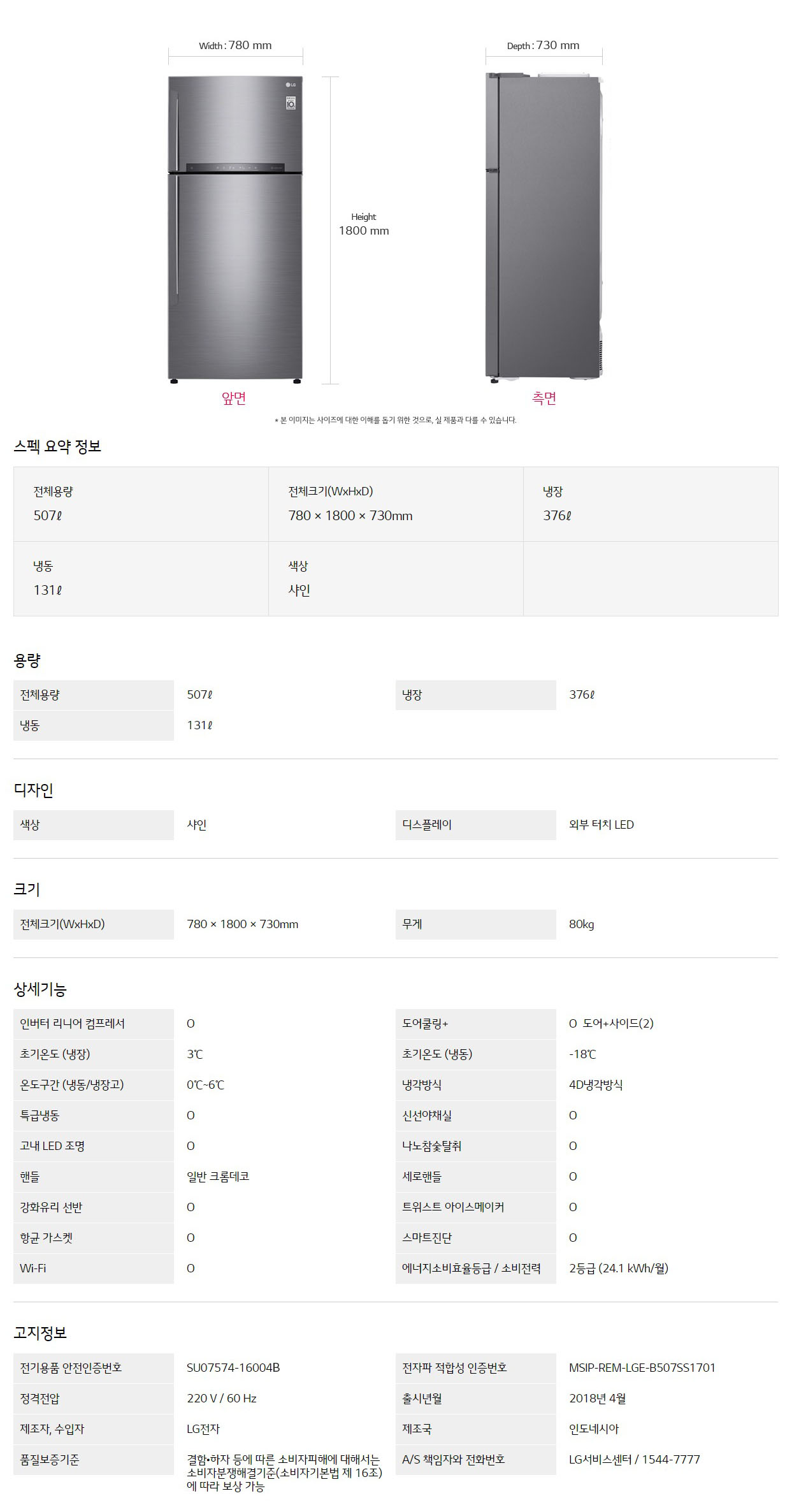Click the 앞면 label under front image

(234, 398)
